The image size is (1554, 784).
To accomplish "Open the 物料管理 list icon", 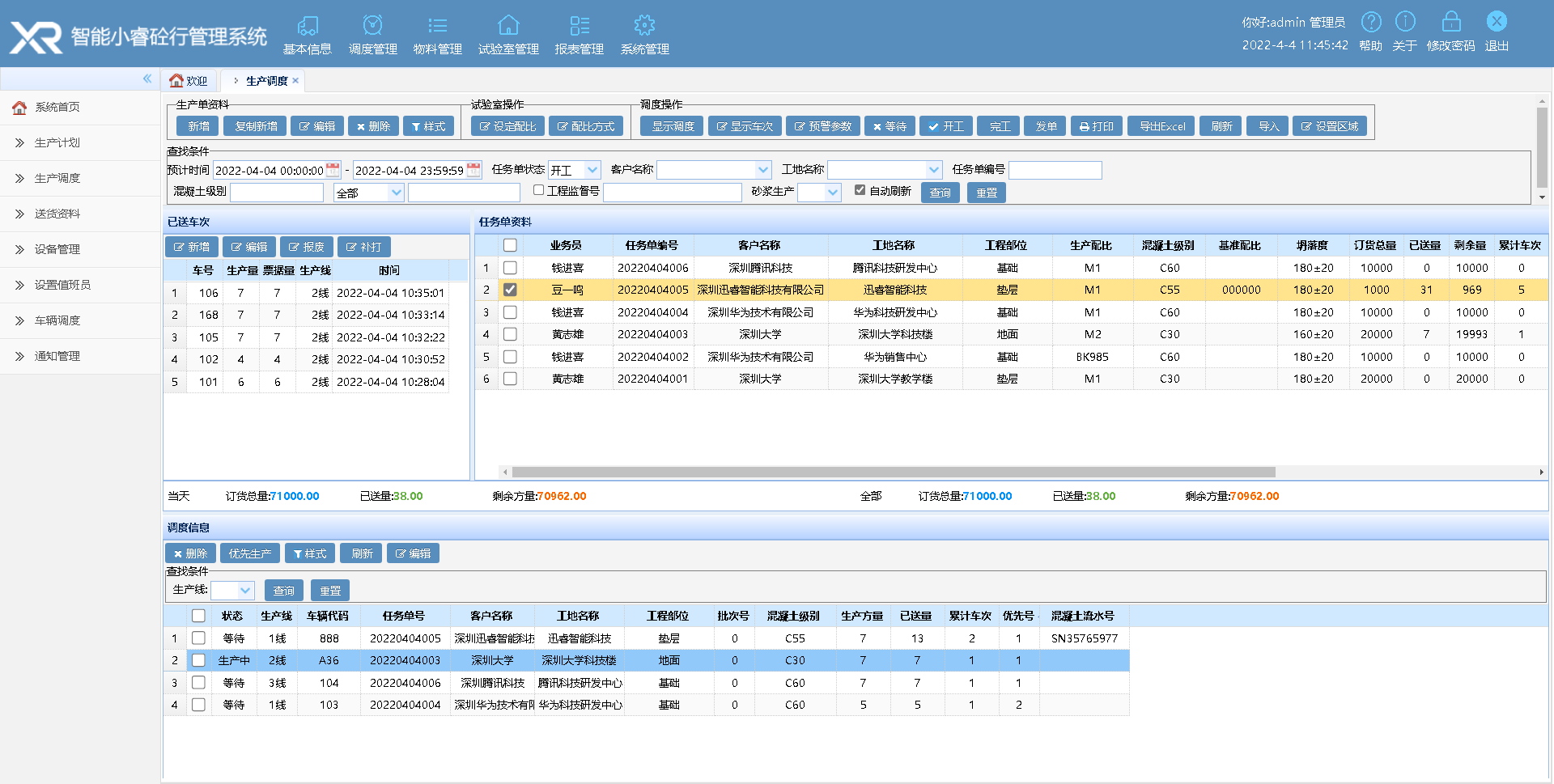I will pos(437,26).
